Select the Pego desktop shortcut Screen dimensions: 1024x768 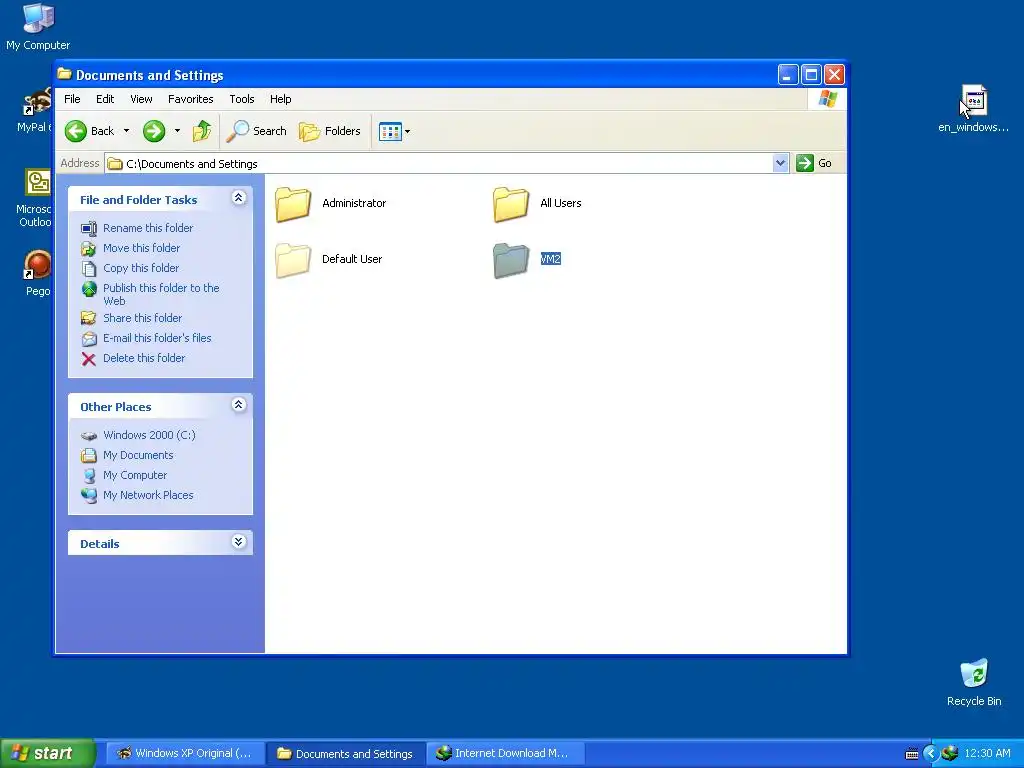[37, 273]
